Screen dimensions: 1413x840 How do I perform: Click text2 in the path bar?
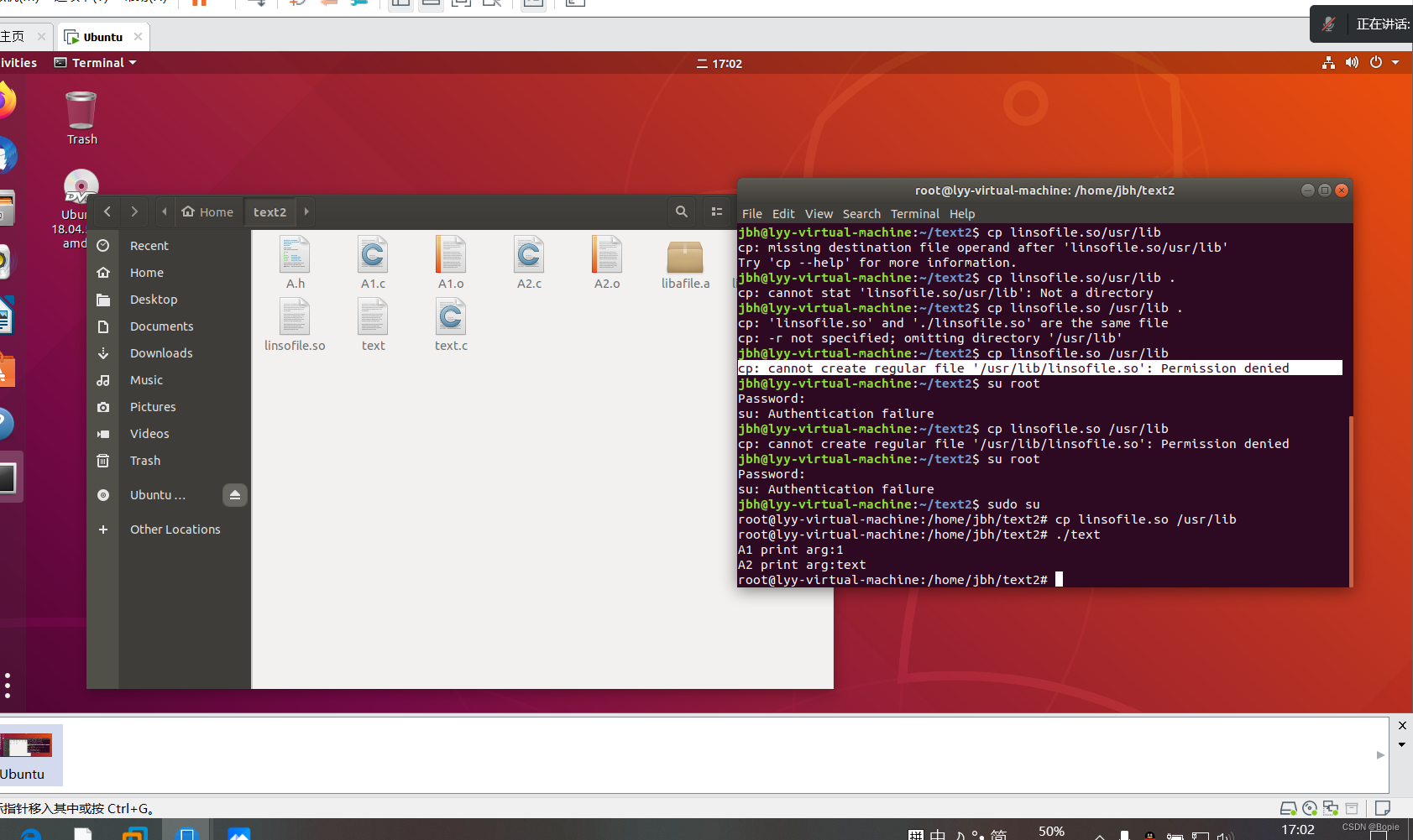[x=270, y=211]
